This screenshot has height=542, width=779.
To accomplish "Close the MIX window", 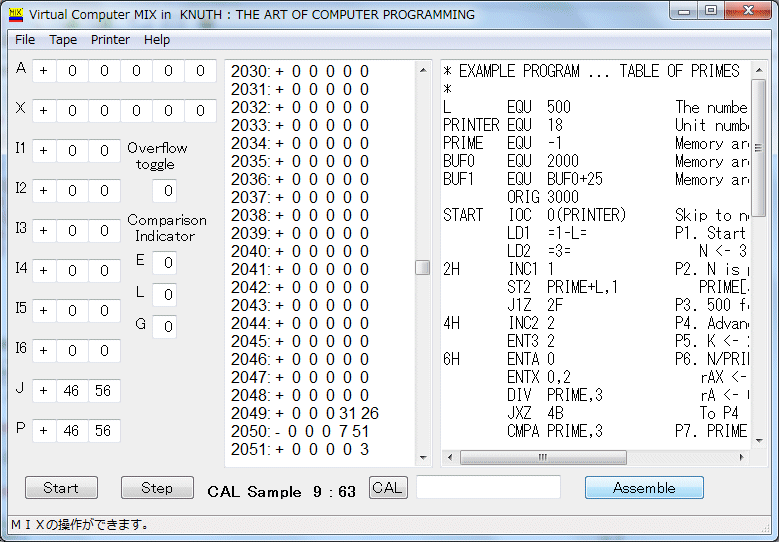I will 748,11.
